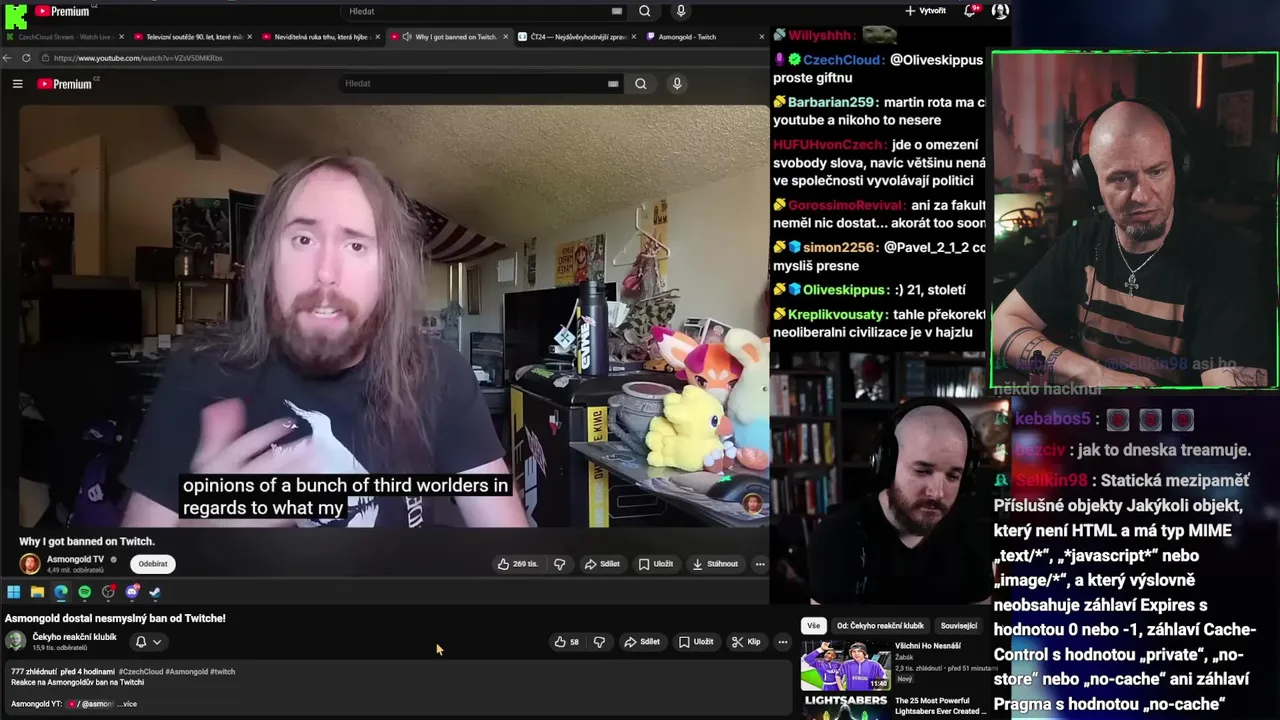This screenshot has height=720, width=1280.
Task: Open Spotify from the taskbar
Action: tap(85, 592)
